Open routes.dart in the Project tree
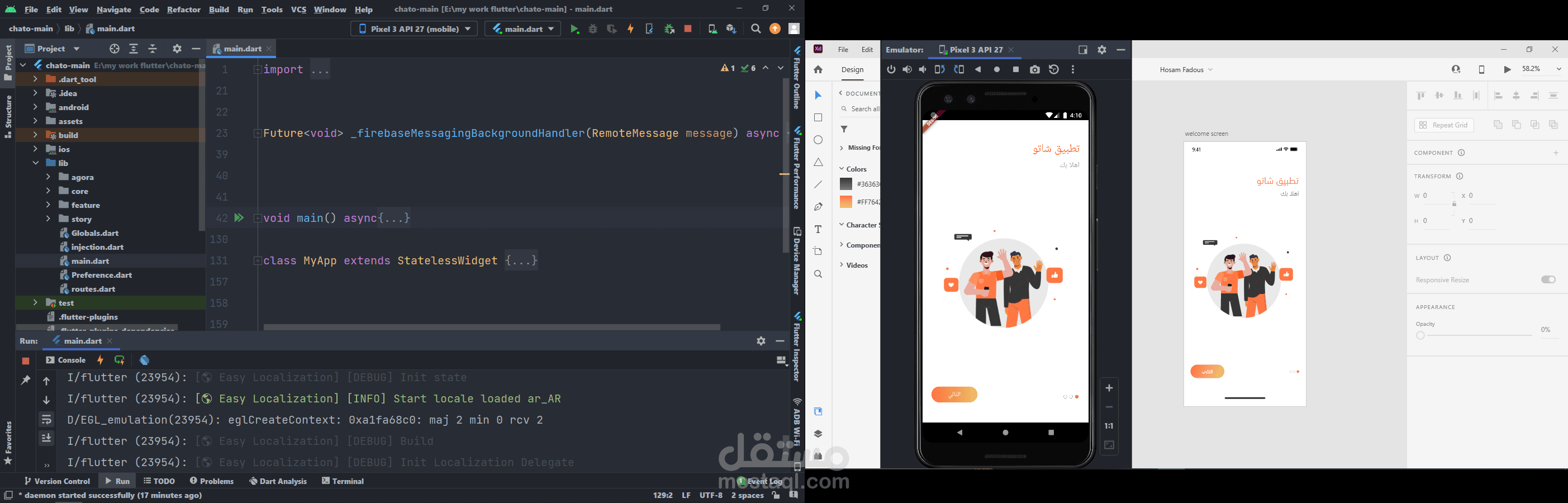Viewport: 1568px width, 503px height. click(93, 290)
